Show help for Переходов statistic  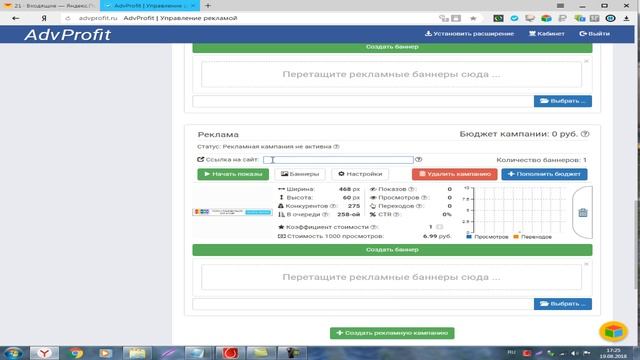pos(419,206)
